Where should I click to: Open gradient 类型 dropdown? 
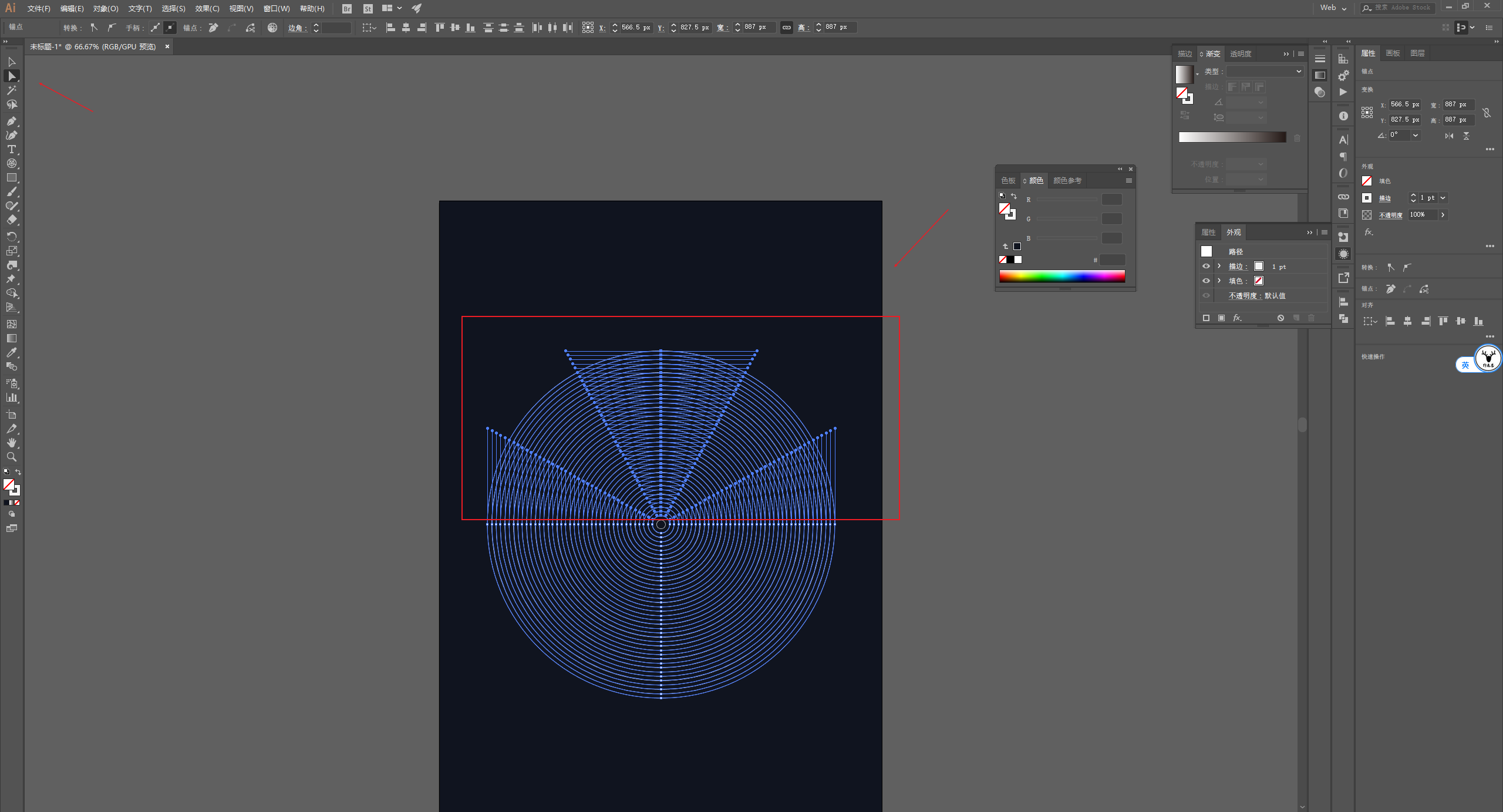pyautogui.click(x=1265, y=71)
